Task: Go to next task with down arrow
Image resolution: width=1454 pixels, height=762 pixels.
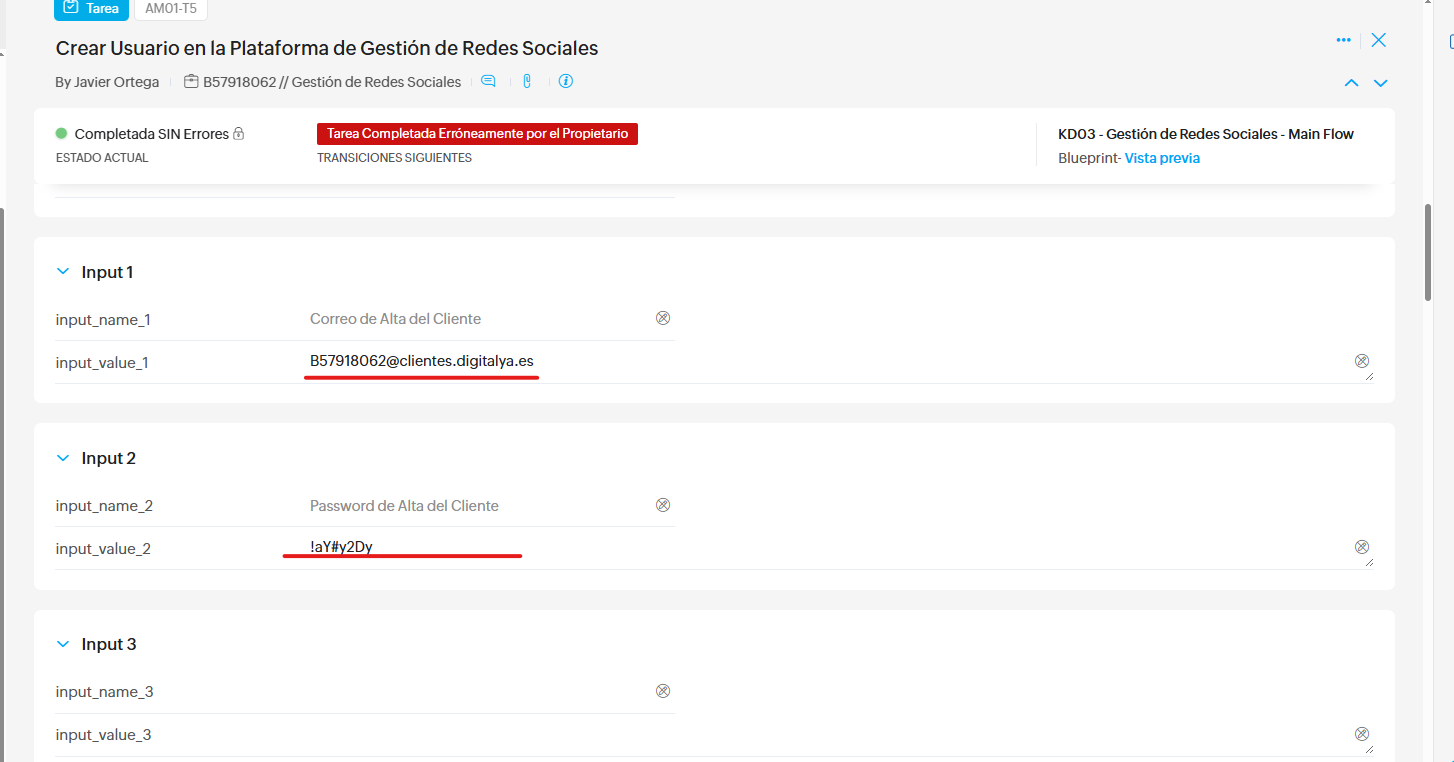Action: tap(1381, 83)
